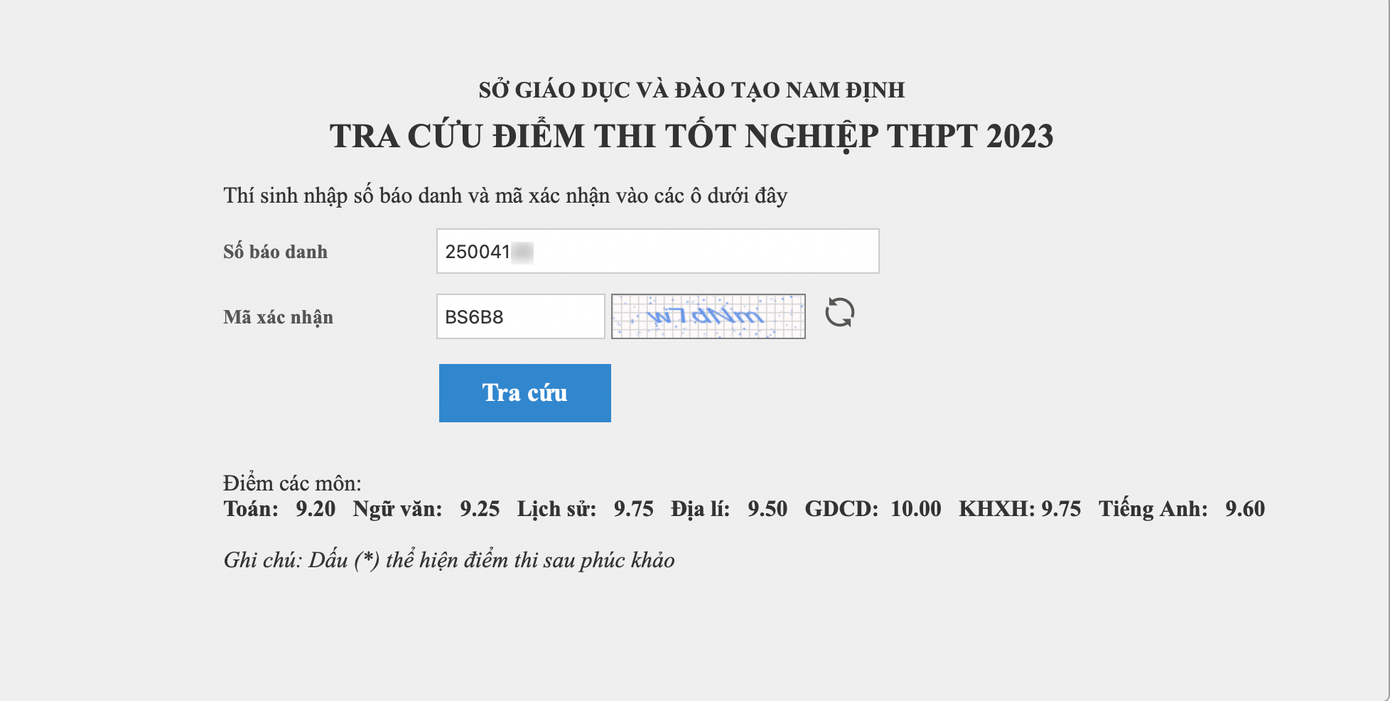Click the TRA CỨU ĐIỂM THI heading
The image size is (1390, 701).
click(691, 136)
